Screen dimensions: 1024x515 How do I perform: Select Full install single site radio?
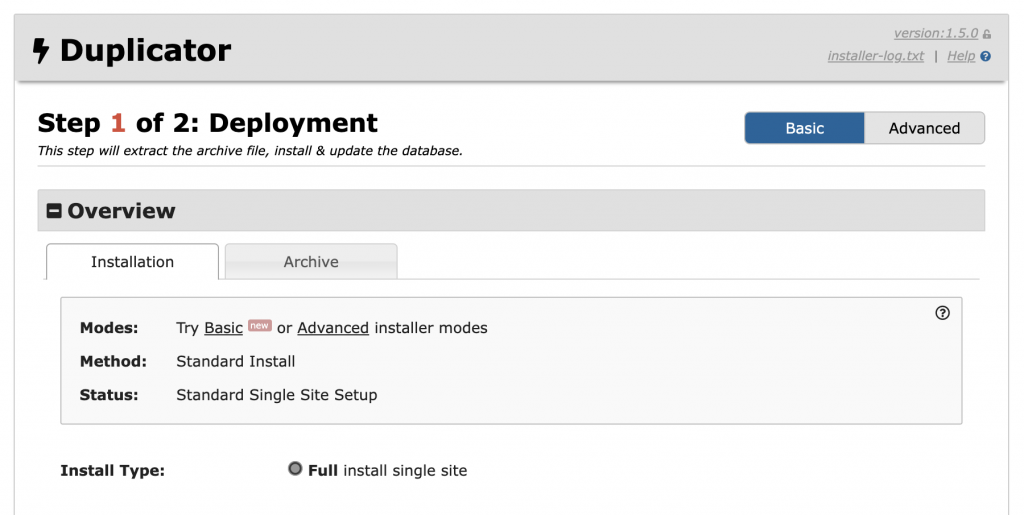pyautogui.click(x=295, y=469)
